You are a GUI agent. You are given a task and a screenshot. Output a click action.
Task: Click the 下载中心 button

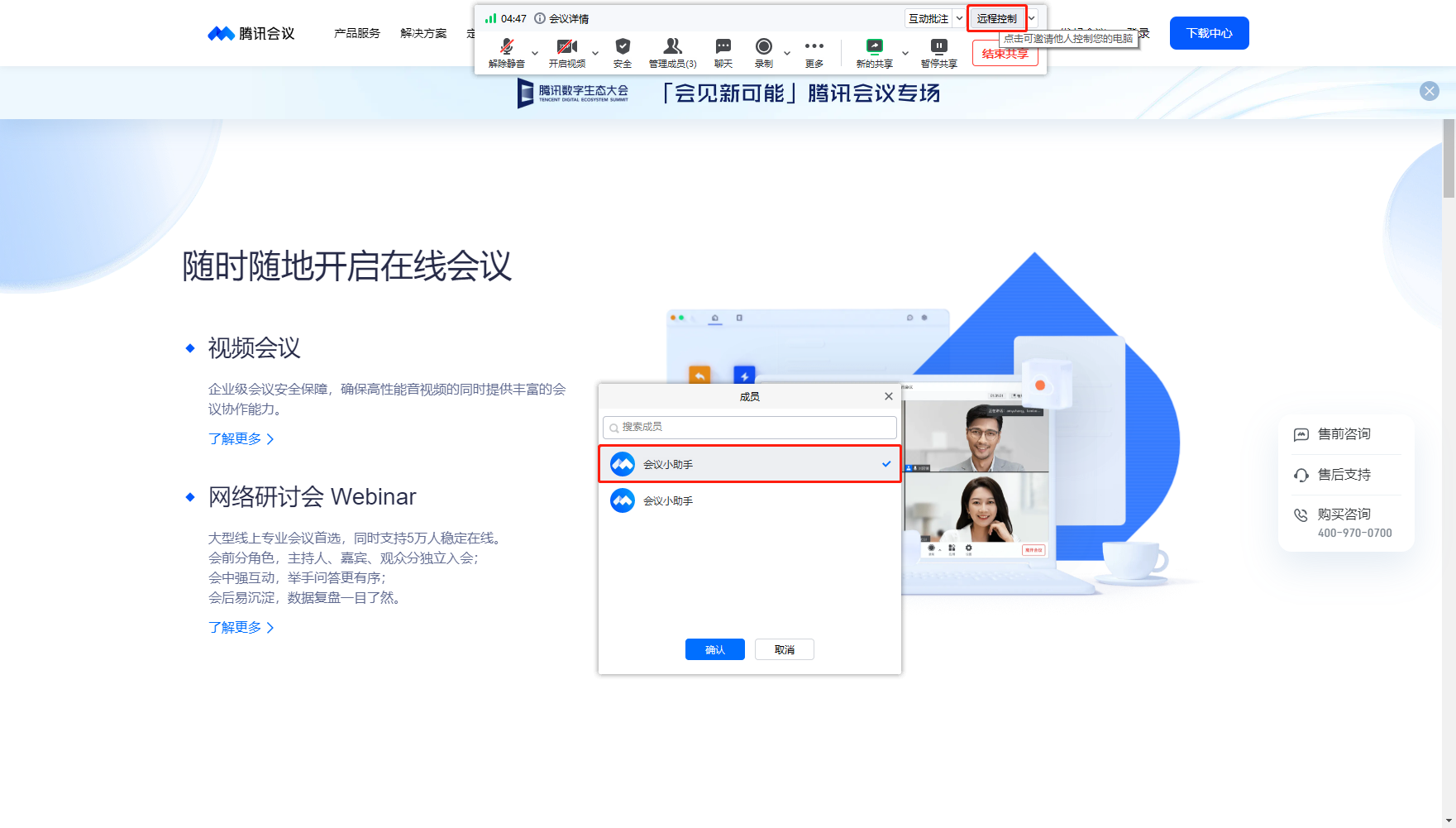(x=1209, y=33)
